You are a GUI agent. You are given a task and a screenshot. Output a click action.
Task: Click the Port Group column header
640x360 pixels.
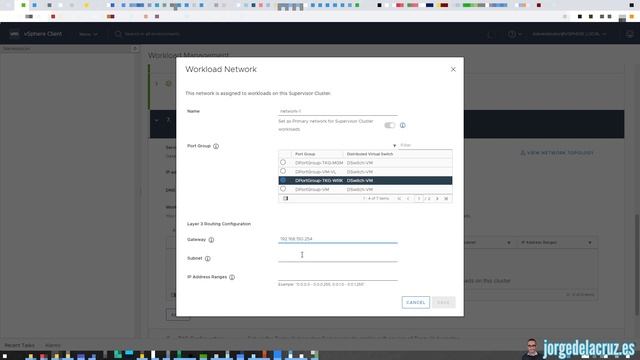[x=305, y=154]
